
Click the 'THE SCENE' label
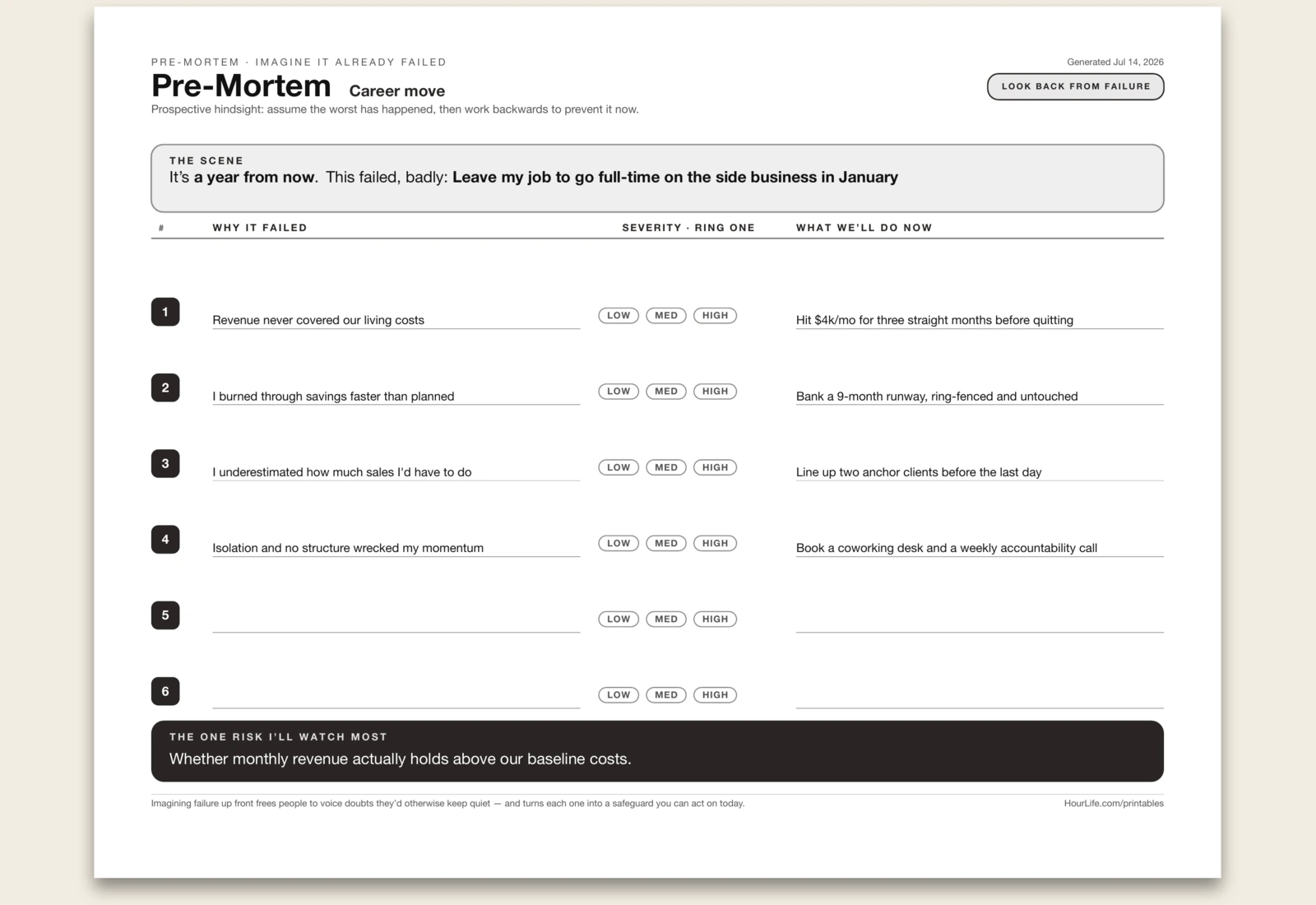(x=206, y=161)
